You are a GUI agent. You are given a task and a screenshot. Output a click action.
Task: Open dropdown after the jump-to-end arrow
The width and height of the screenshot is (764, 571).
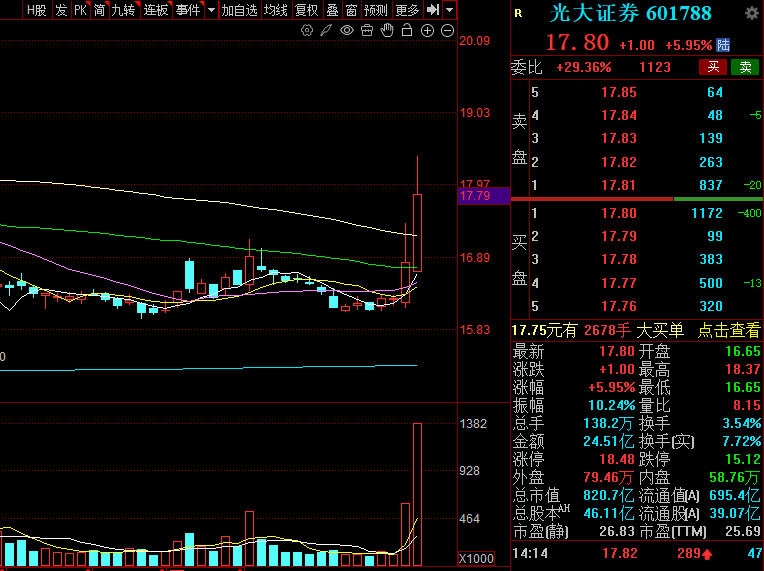449,10
